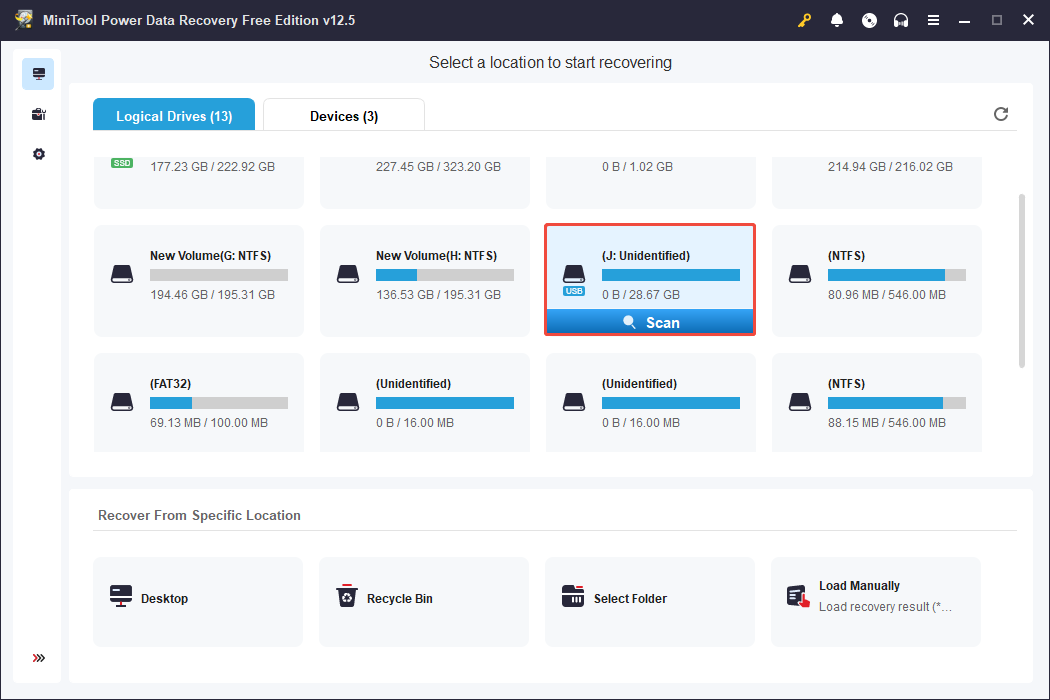Select New Volume(G: NTFS) drive icon
1050x700 pixels.
[122, 275]
